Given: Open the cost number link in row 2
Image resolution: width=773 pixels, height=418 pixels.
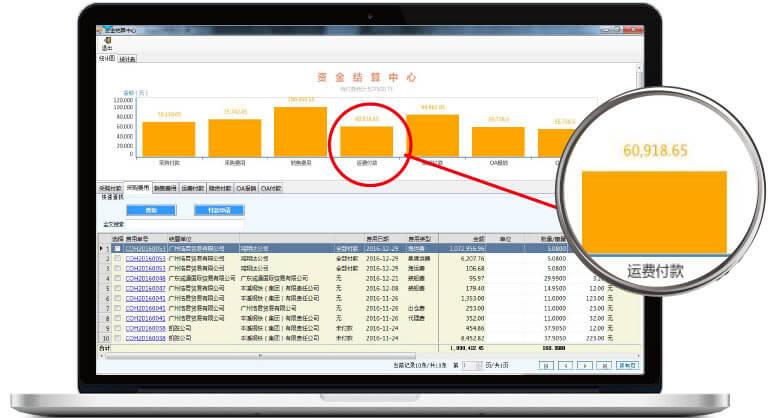Looking at the screenshot, I should (145, 258).
